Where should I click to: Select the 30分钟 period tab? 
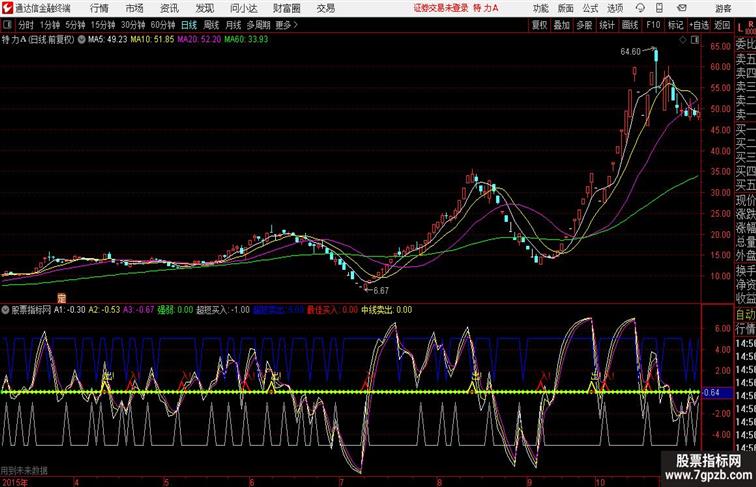pos(133,25)
